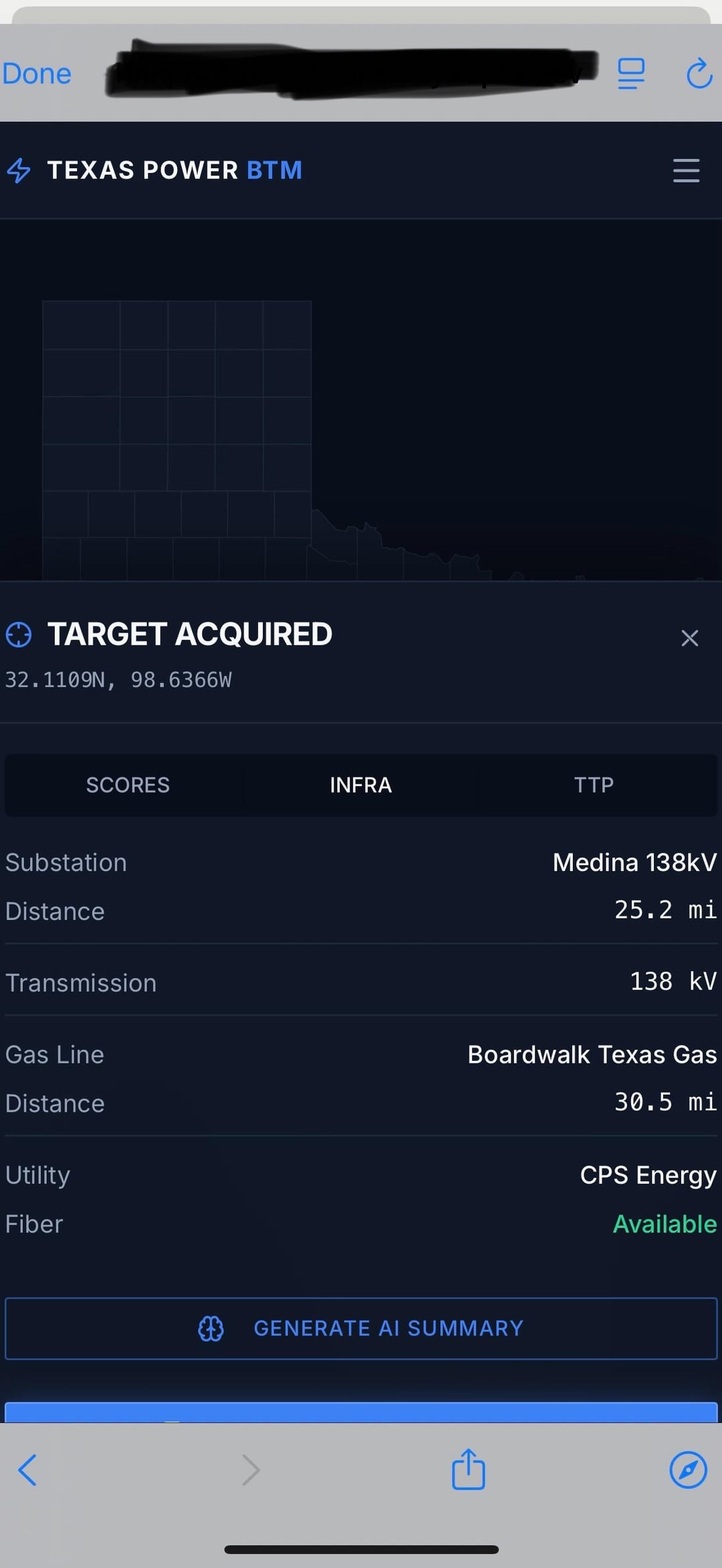Viewport: 722px width, 1568px height.
Task: Tap Done to close the browser view
Action: pos(37,73)
